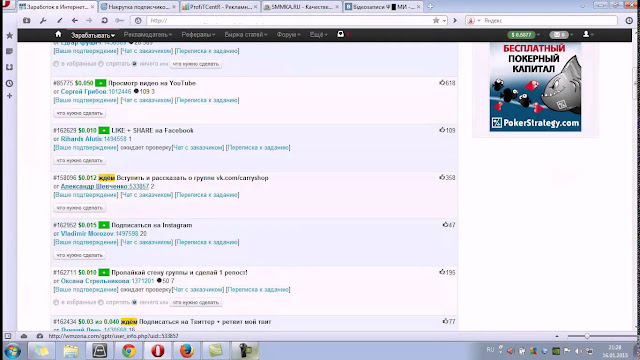This screenshot has height=360, width=640.
Task: Launch Opera from the taskbar
Action: coord(158,351)
